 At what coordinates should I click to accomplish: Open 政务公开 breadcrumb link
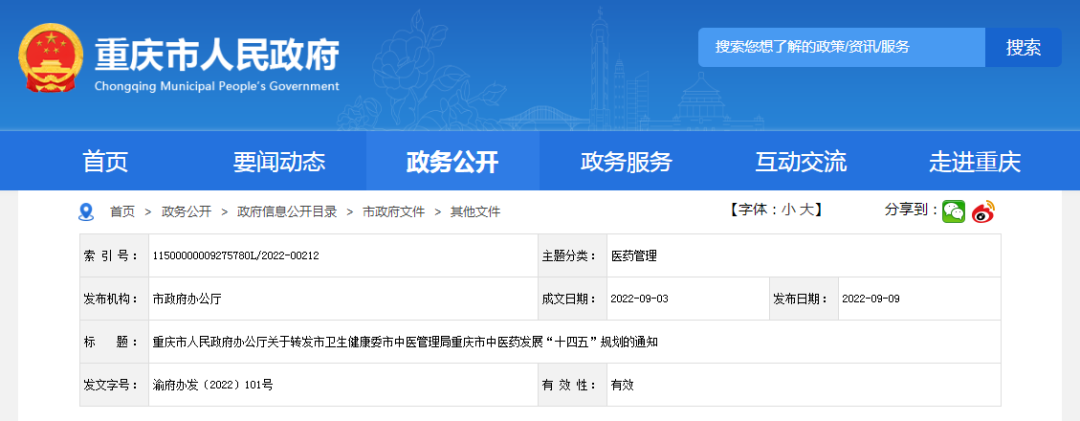(187, 212)
